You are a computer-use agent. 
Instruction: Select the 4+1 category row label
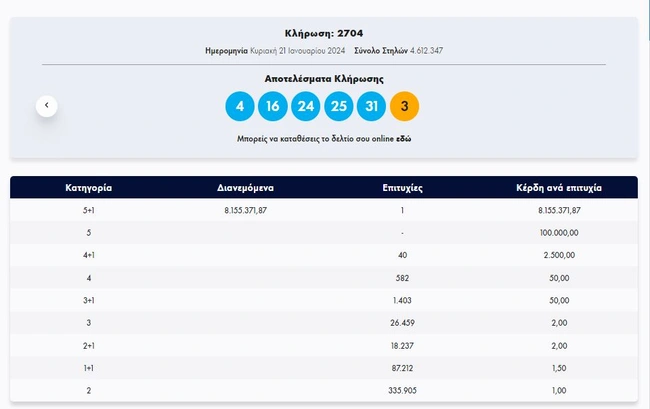click(88, 255)
